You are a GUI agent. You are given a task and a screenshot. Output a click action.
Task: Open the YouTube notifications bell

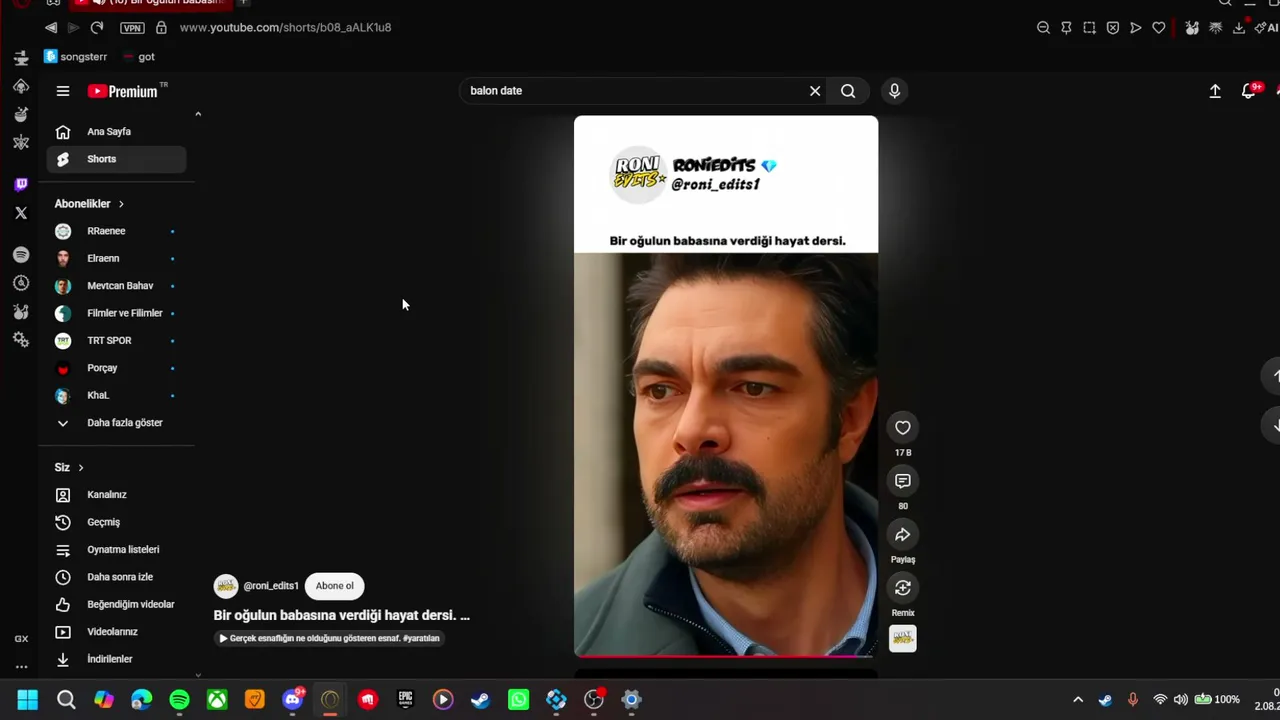pos(1248,91)
